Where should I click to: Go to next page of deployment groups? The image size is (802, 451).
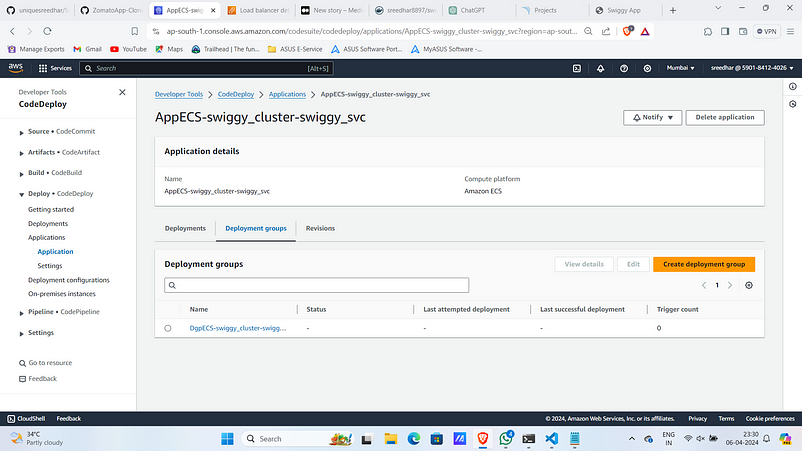[730, 285]
